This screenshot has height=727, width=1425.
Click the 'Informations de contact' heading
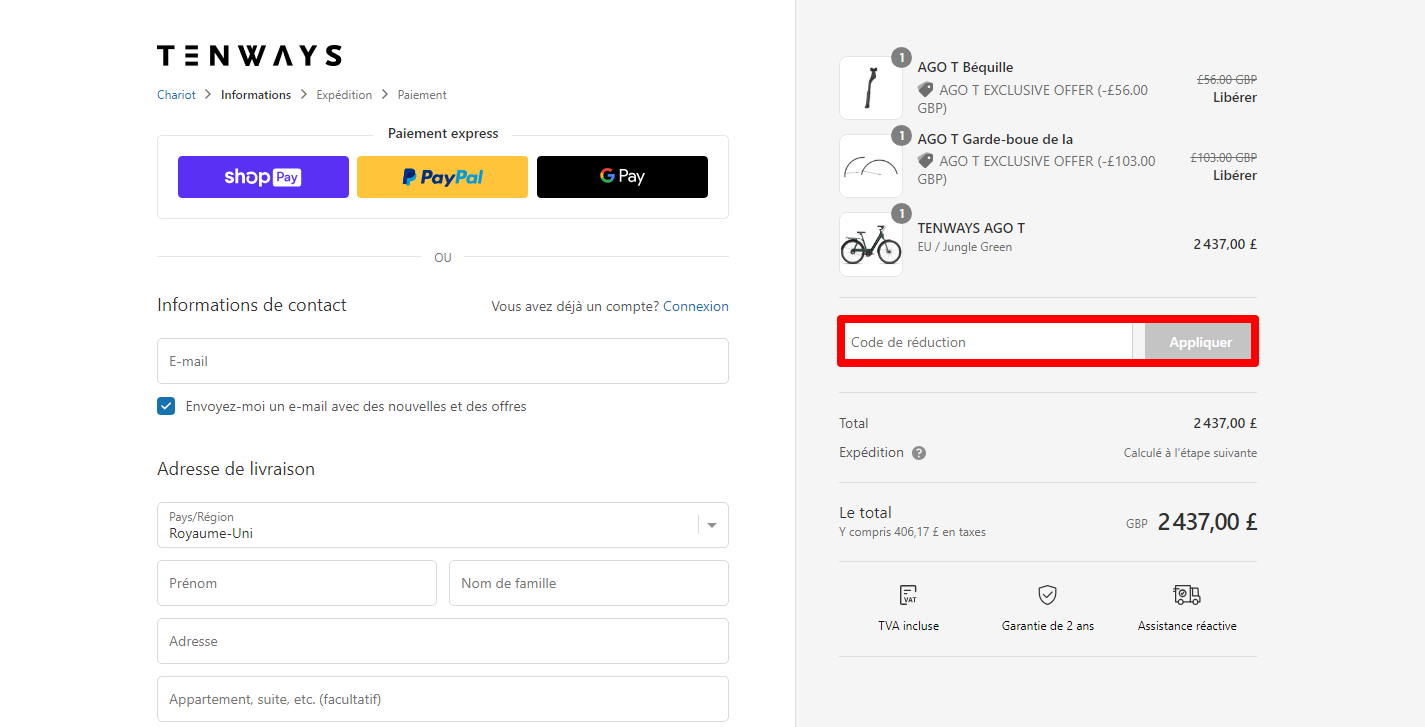[x=252, y=305]
